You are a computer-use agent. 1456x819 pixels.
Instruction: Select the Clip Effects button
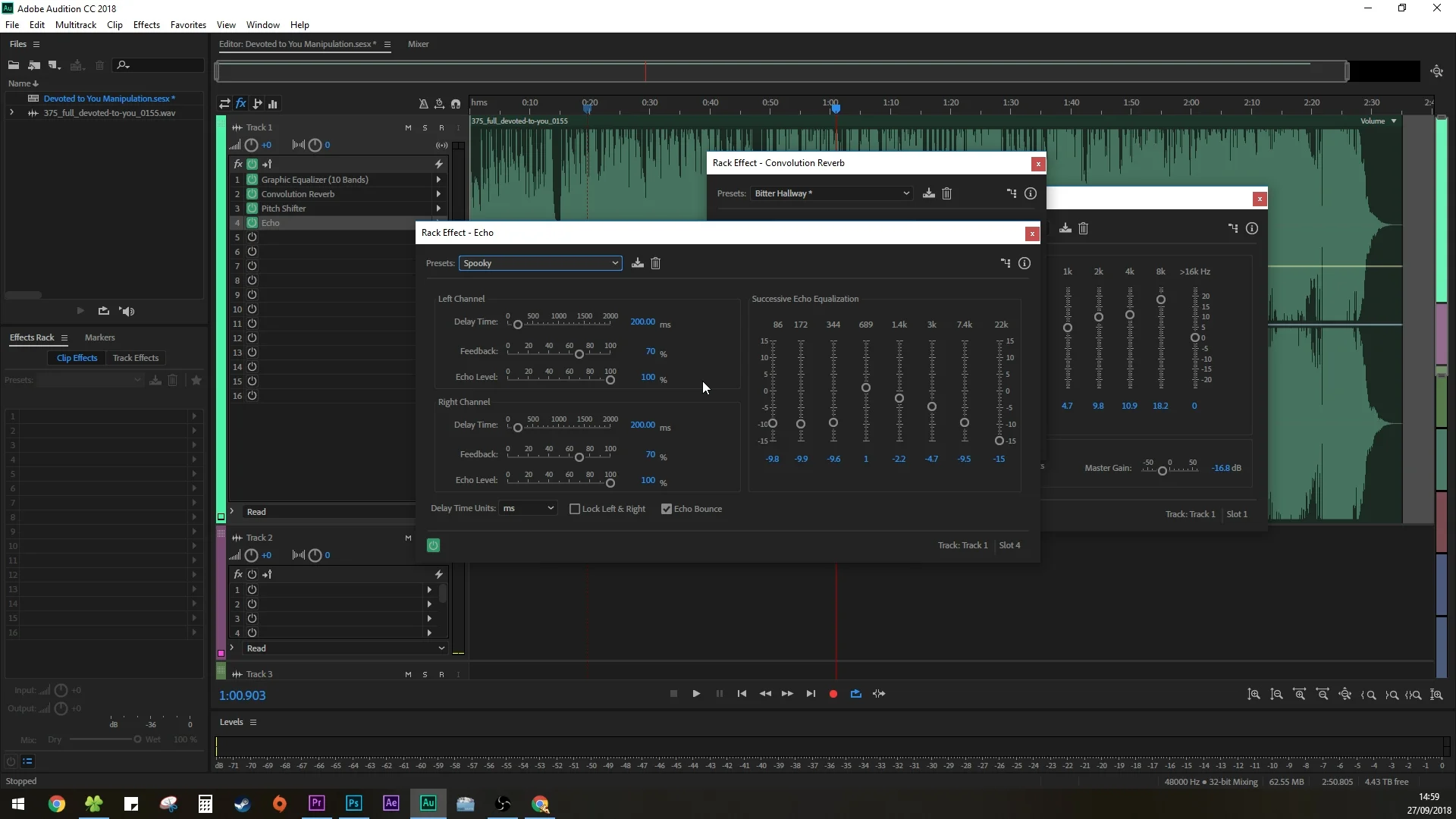coord(77,358)
